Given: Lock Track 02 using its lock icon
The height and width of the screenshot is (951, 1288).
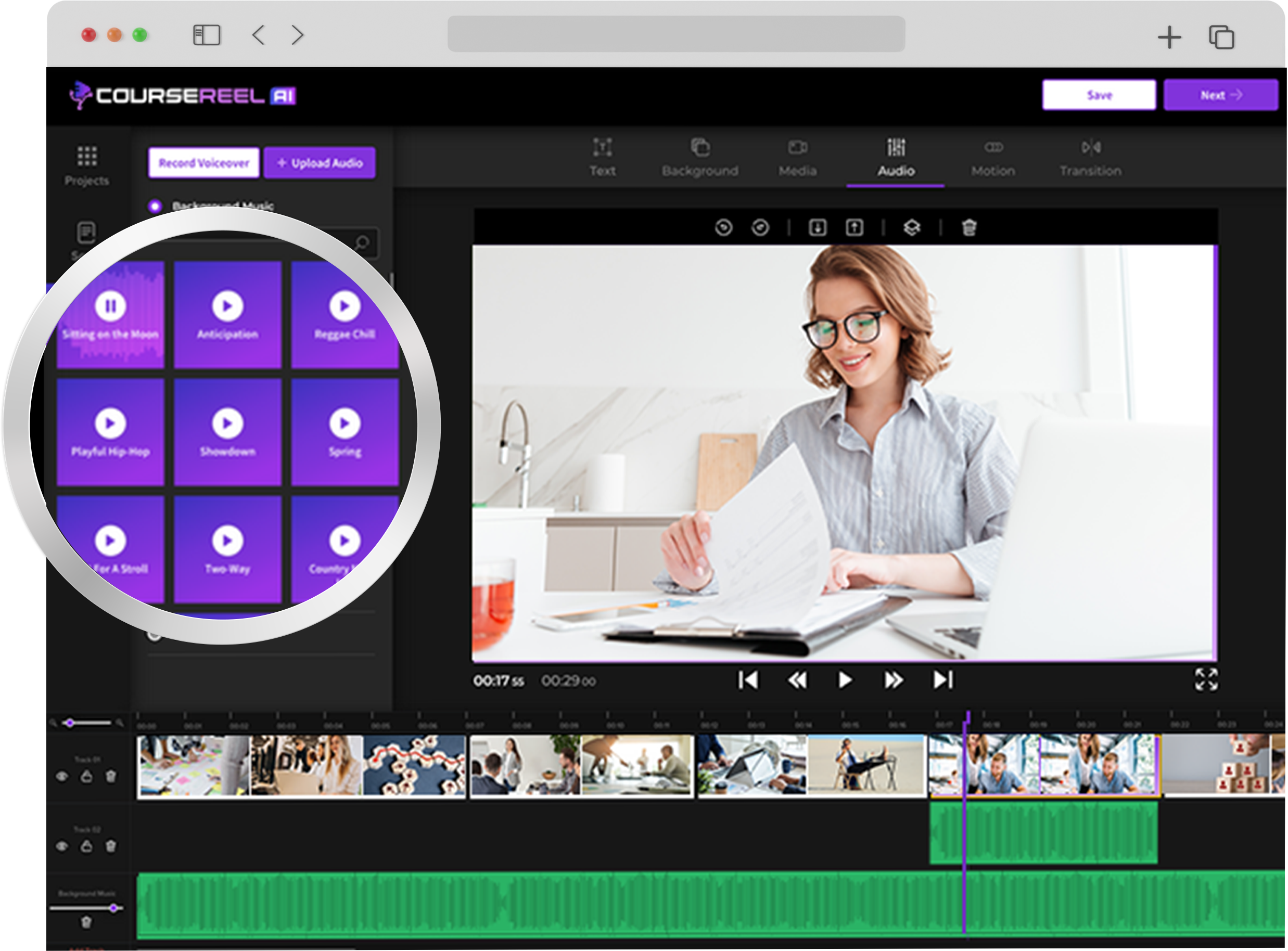Looking at the screenshot, I should click(86, 846).
